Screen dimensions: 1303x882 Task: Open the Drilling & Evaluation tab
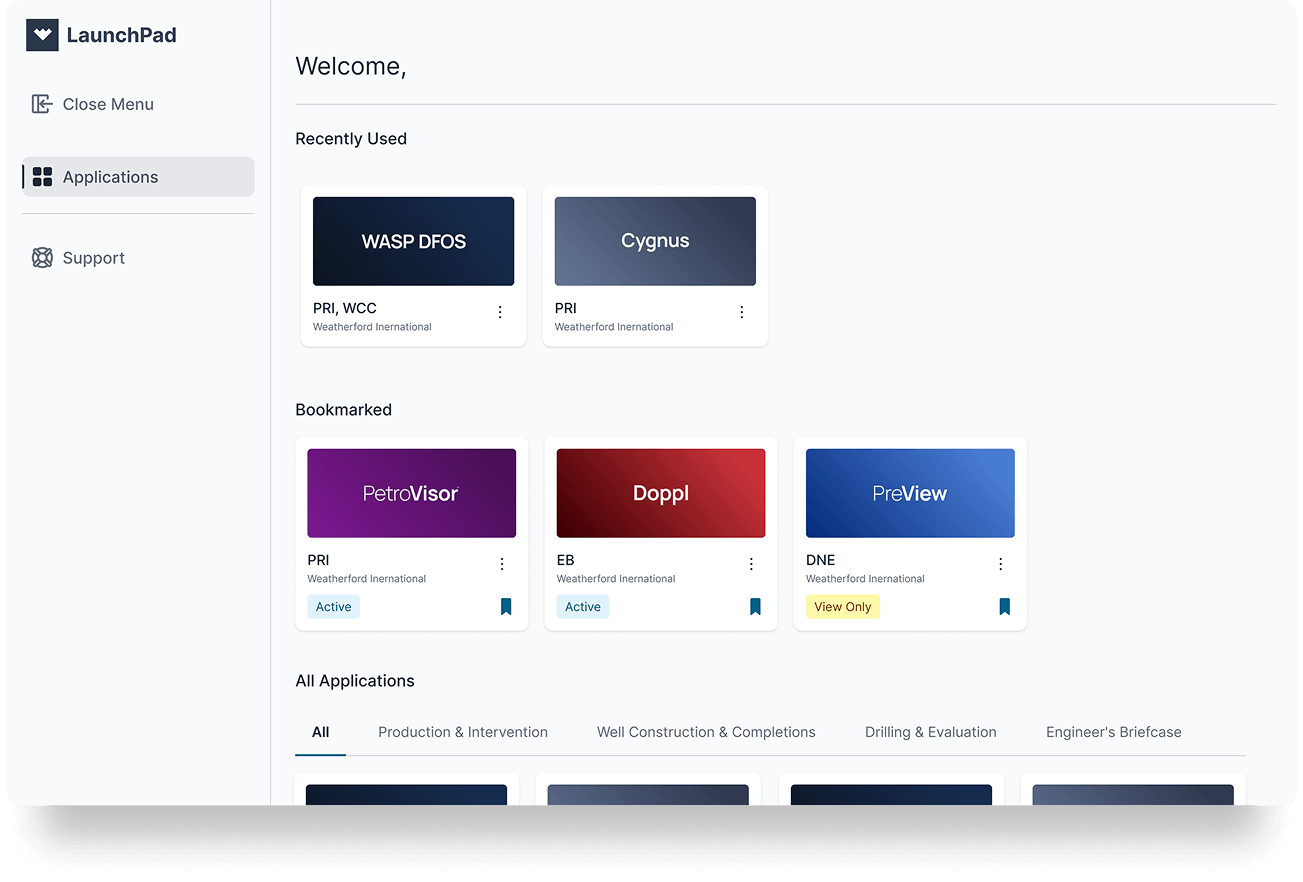(x=930, y=732)
